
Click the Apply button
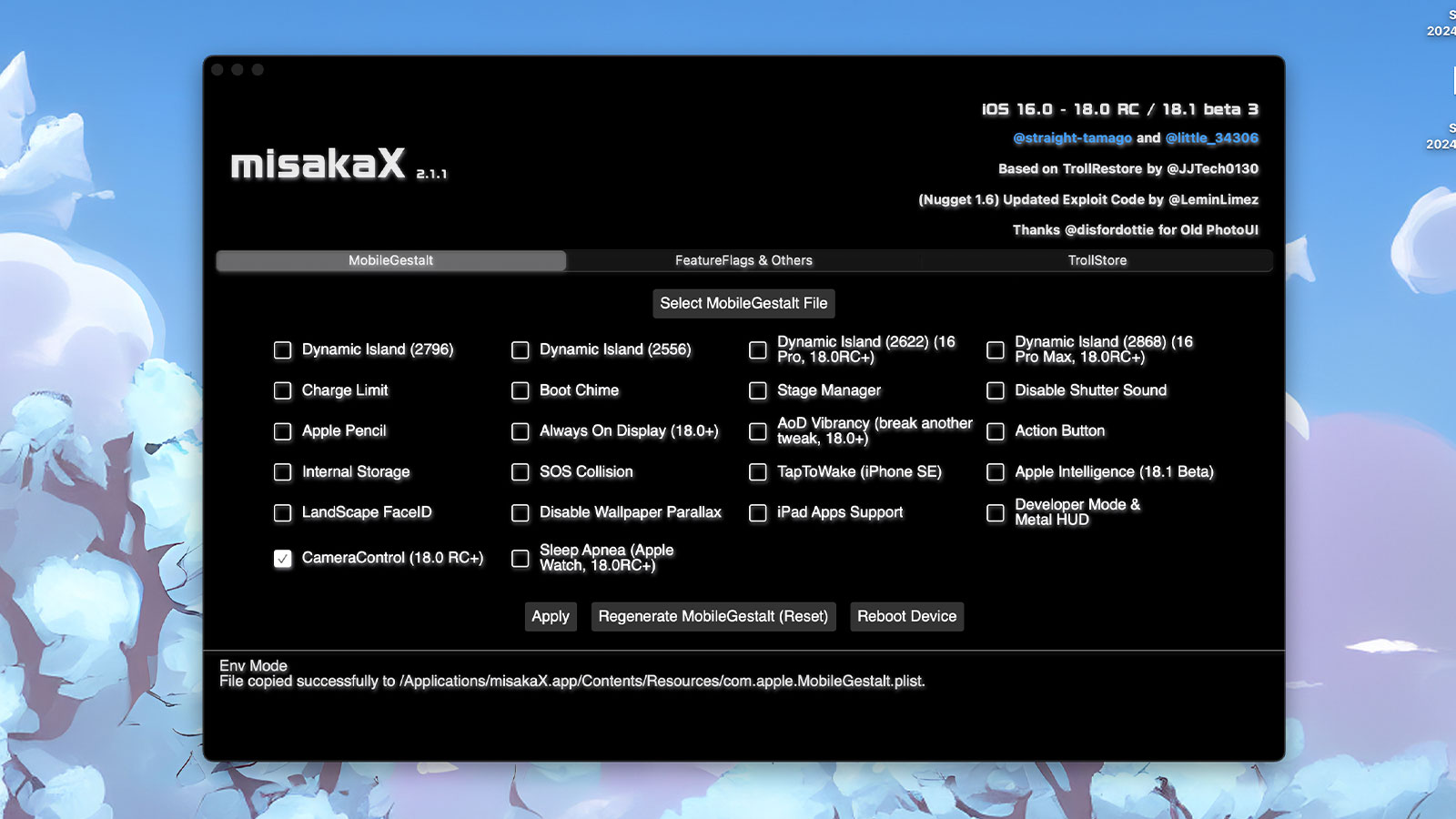click(x=551, y=616)
